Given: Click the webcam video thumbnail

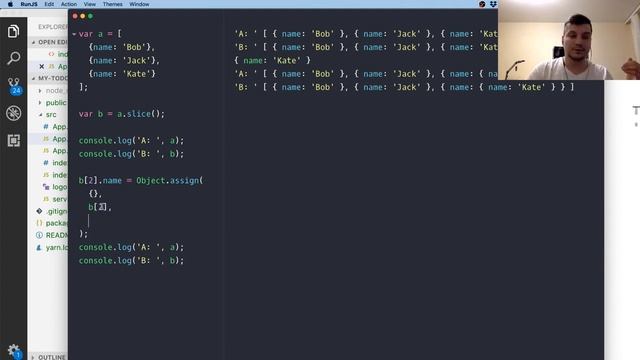Looking at the screenshot, I should [569, 40].
